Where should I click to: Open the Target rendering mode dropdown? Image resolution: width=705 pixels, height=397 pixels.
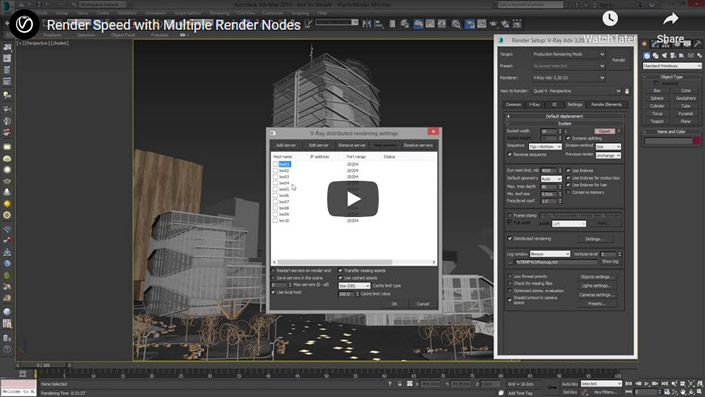click(x=569, y=54)
